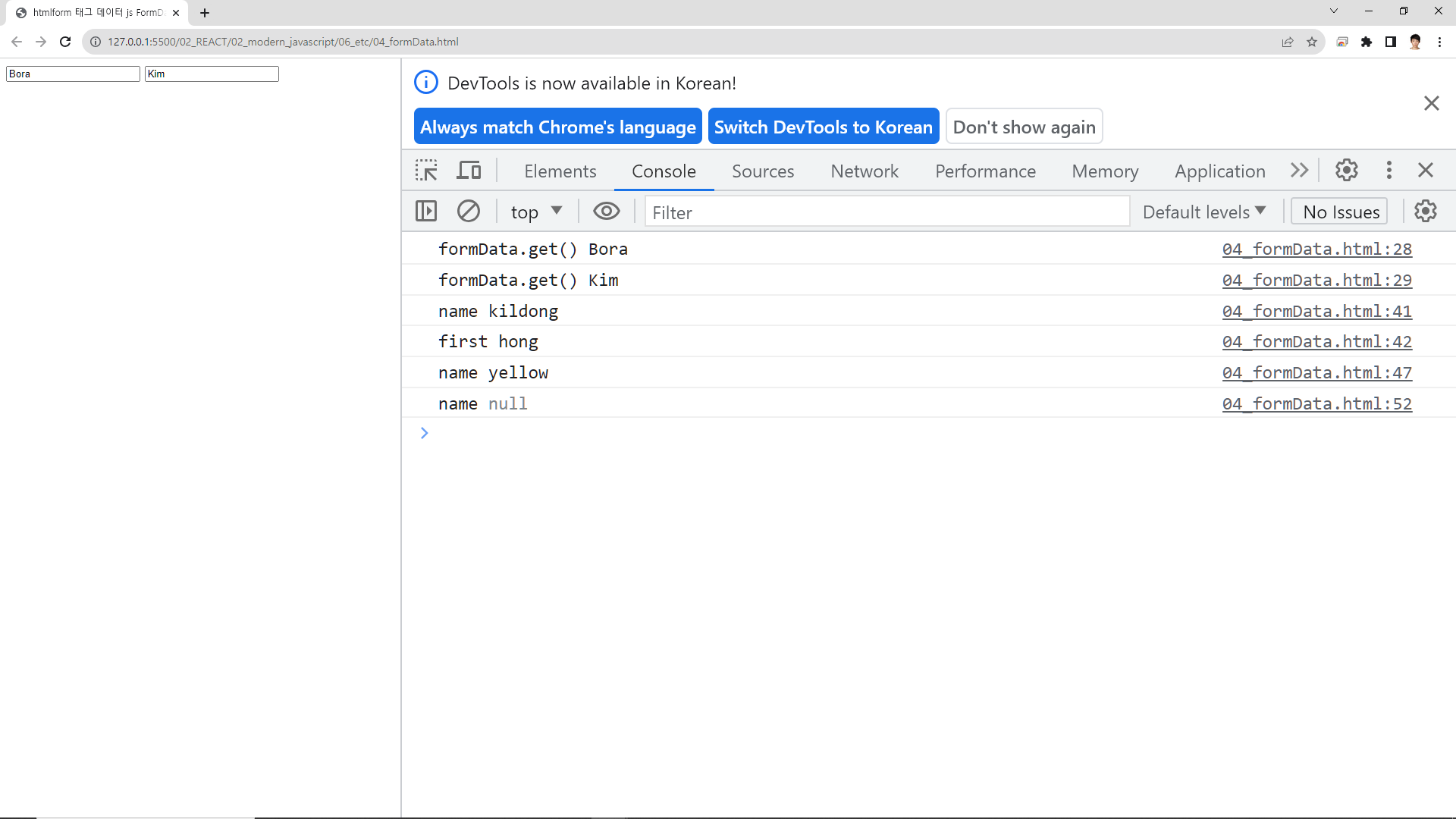Click Switch DevTools to Korean button
This screenshot has width=1456, height=819.
click(x=824, y=127)
